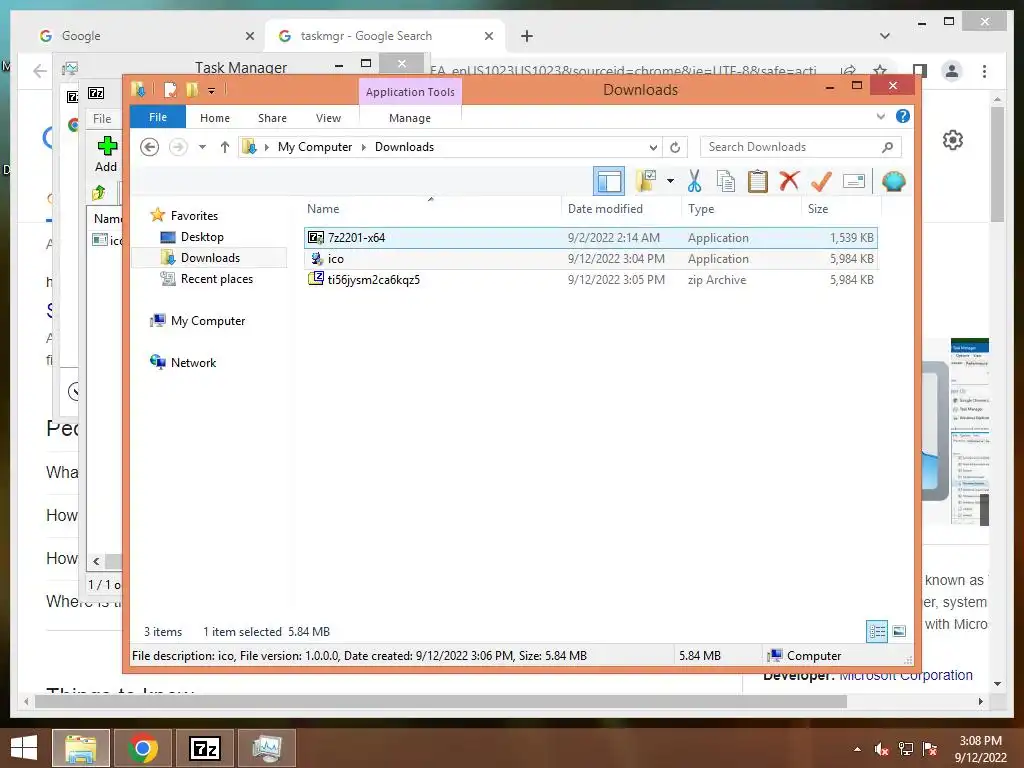
Task: Open the recent locations dropdown arrow
Action: pos(202,147)
